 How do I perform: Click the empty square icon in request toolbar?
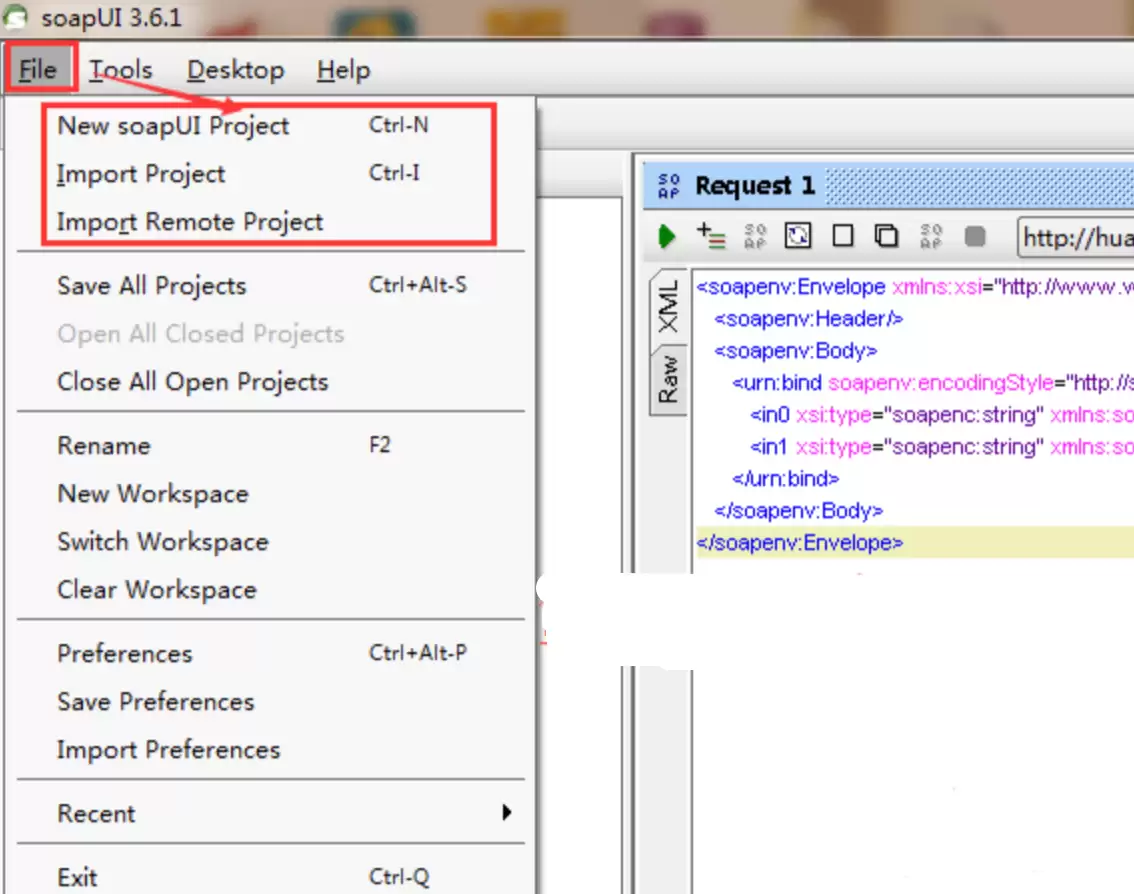pos(843,236)
